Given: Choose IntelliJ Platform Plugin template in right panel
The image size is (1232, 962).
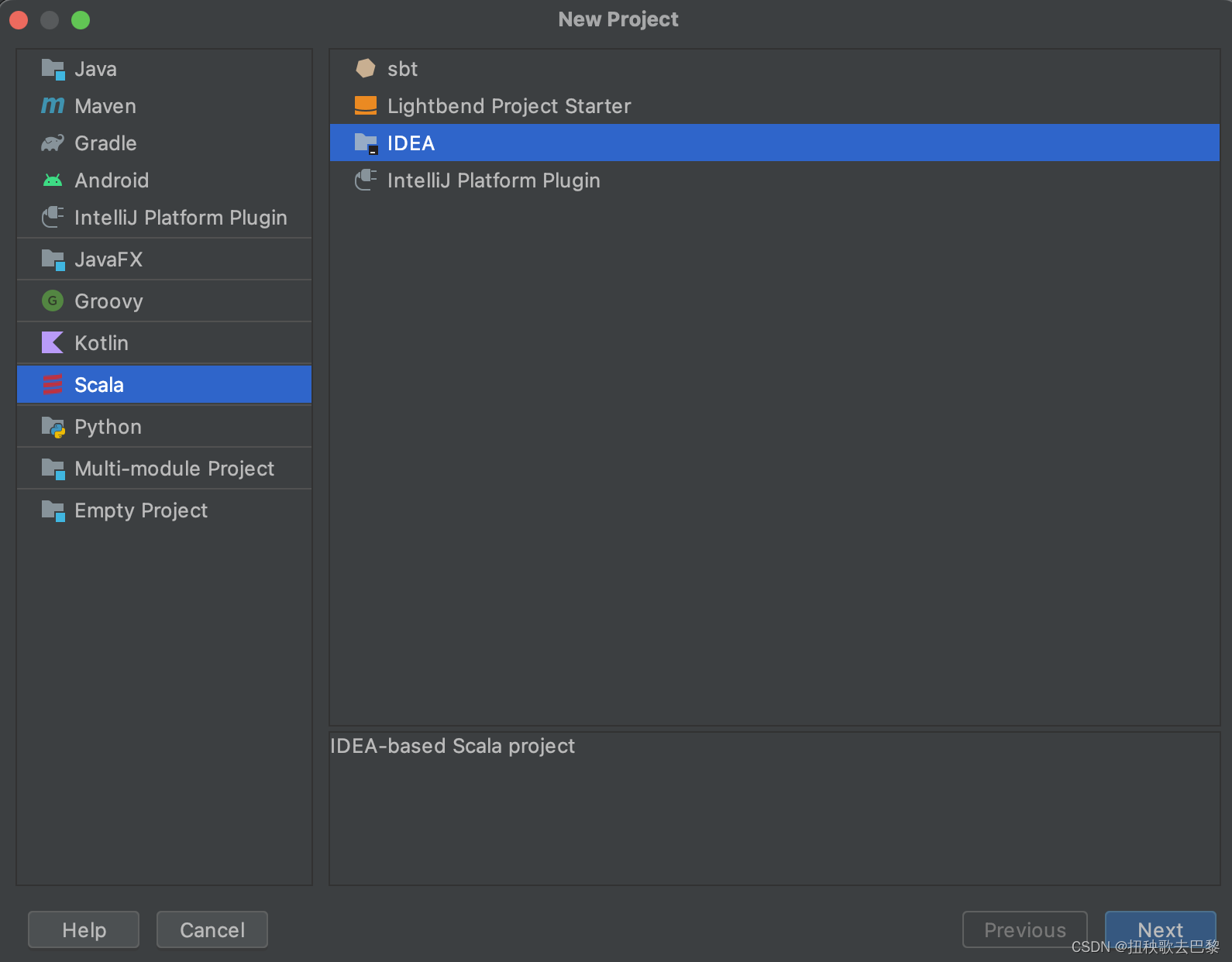Looking at the screenshot, I should point(775,180).
